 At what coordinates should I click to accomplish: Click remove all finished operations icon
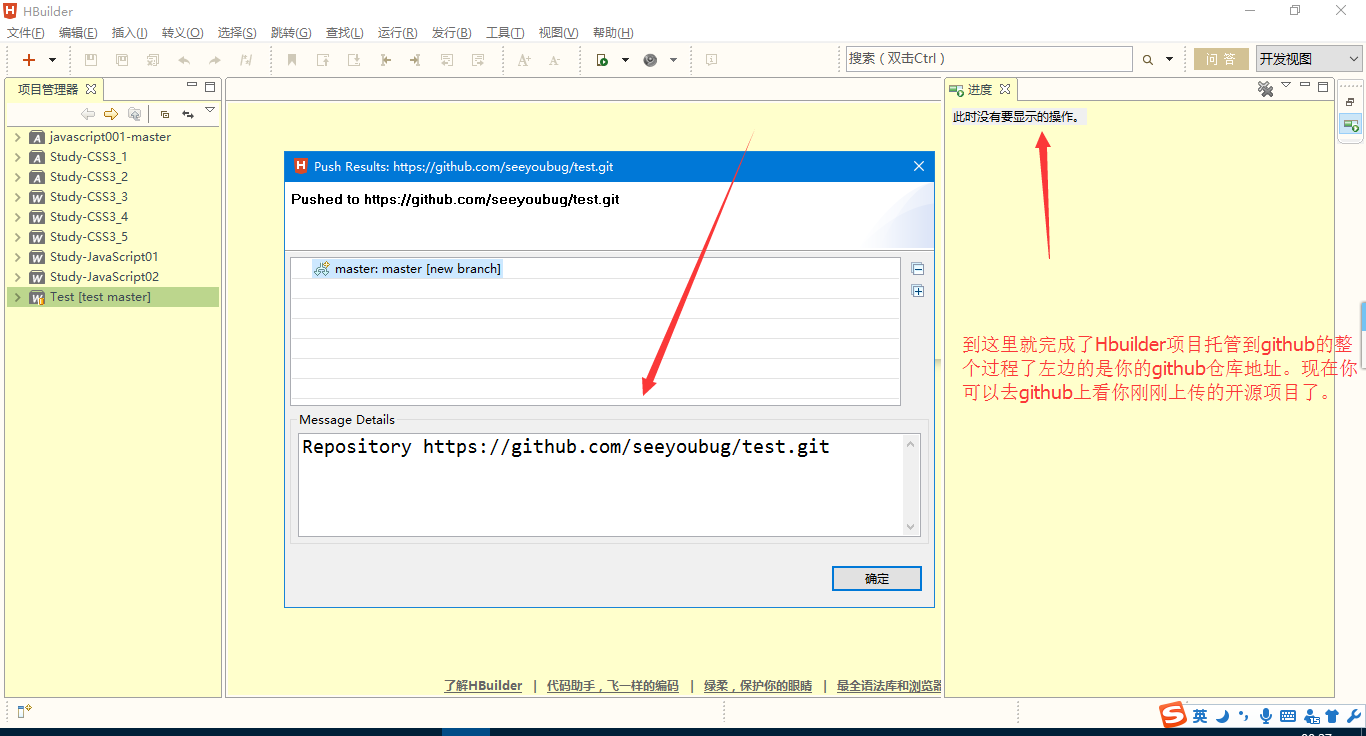coord(1265,89)
